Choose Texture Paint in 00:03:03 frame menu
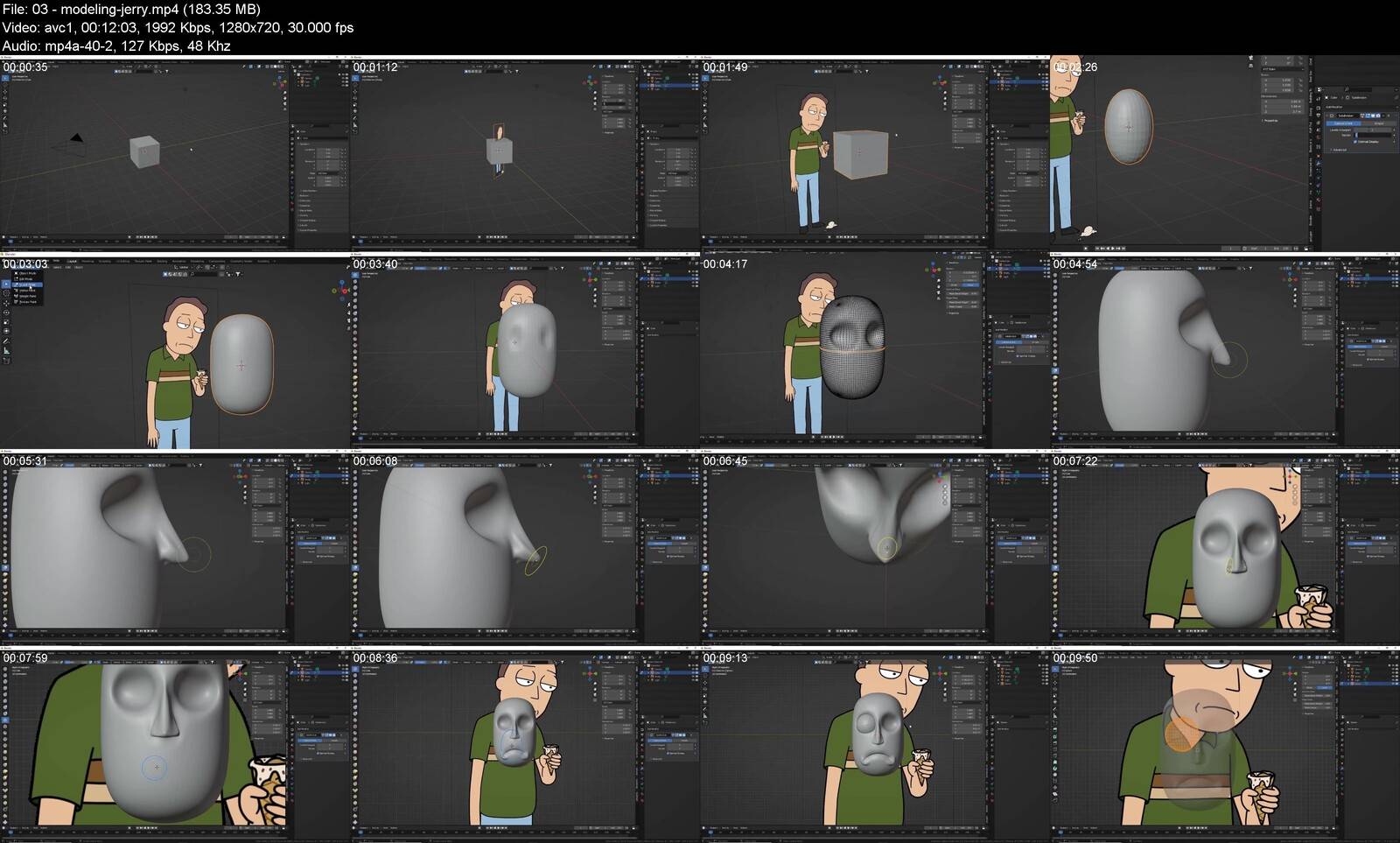 tap(27, 302)
